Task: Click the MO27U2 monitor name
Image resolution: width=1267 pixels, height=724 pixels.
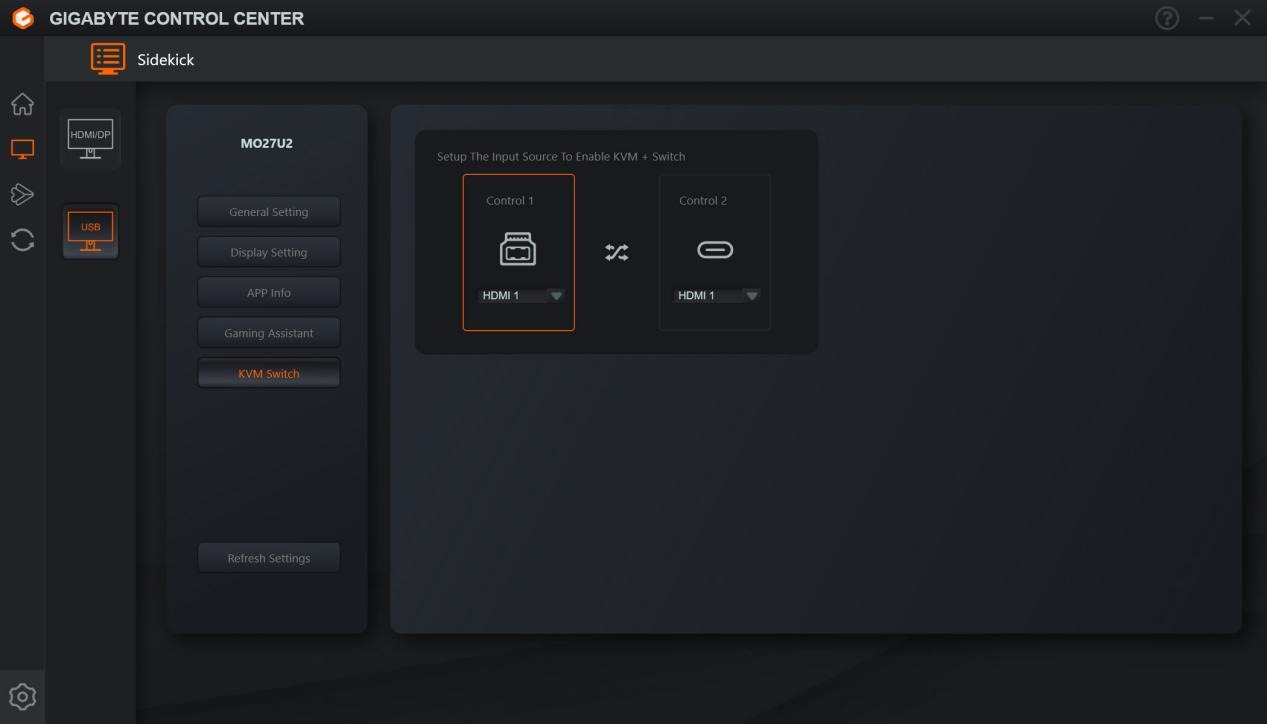Action: (267, 144)
